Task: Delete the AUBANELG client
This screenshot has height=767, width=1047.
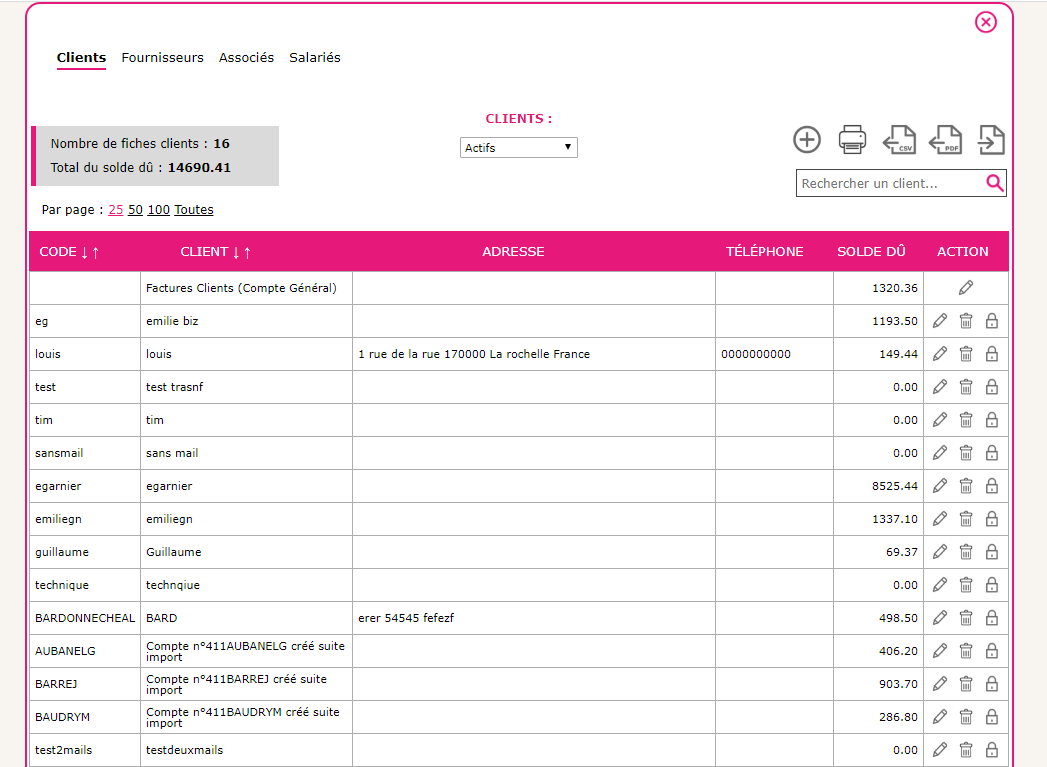Action: (x=966, y=651)
